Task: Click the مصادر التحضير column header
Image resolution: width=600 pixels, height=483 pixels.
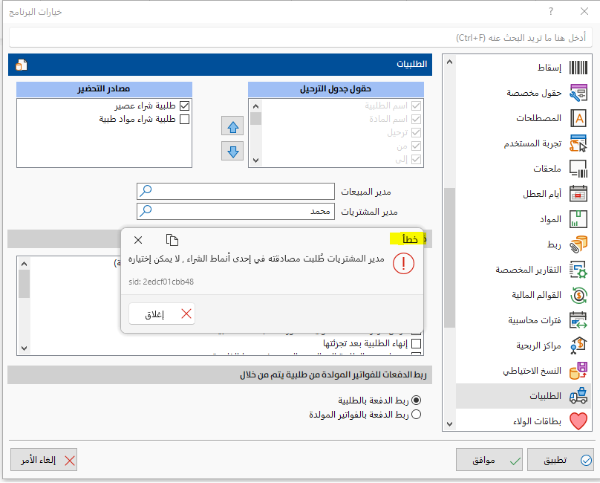Action: (104, 89)
